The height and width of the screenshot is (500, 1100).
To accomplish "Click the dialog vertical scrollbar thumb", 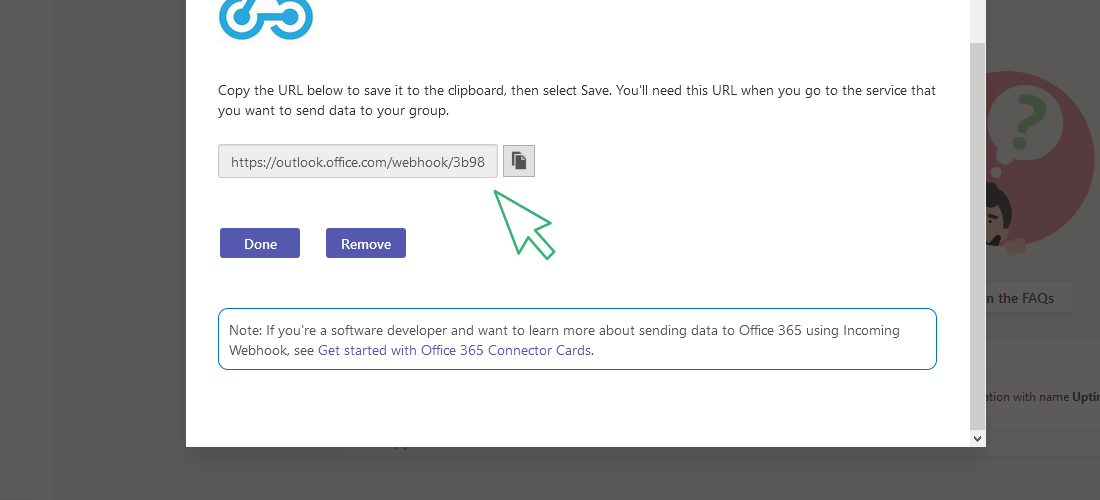I will click(978, 236).
